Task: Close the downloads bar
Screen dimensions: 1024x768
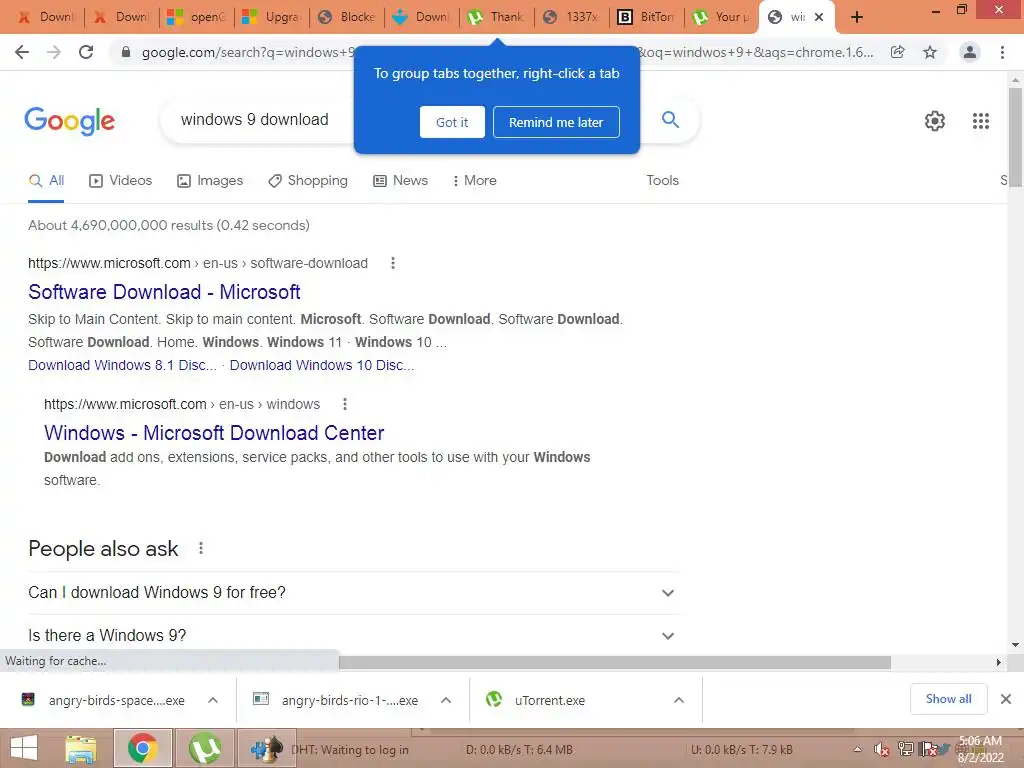Action: (1006, 699)
